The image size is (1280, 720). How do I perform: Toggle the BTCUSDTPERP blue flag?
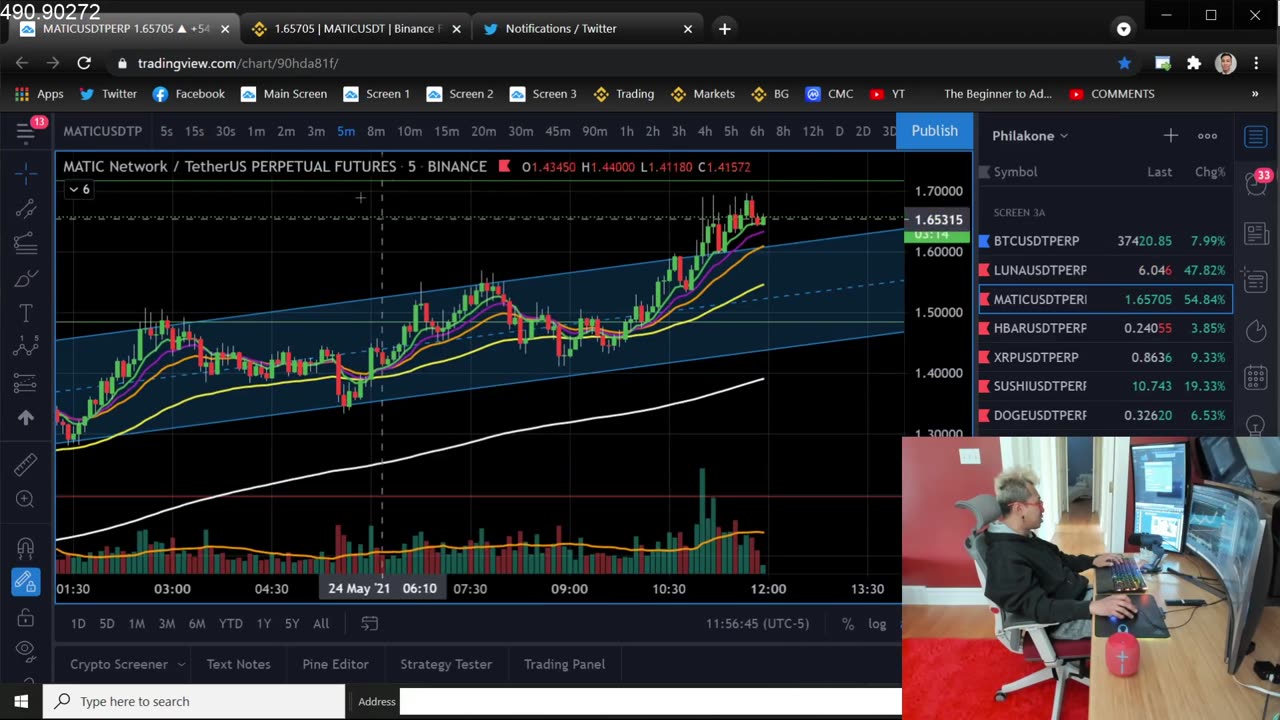click(985, 241)
